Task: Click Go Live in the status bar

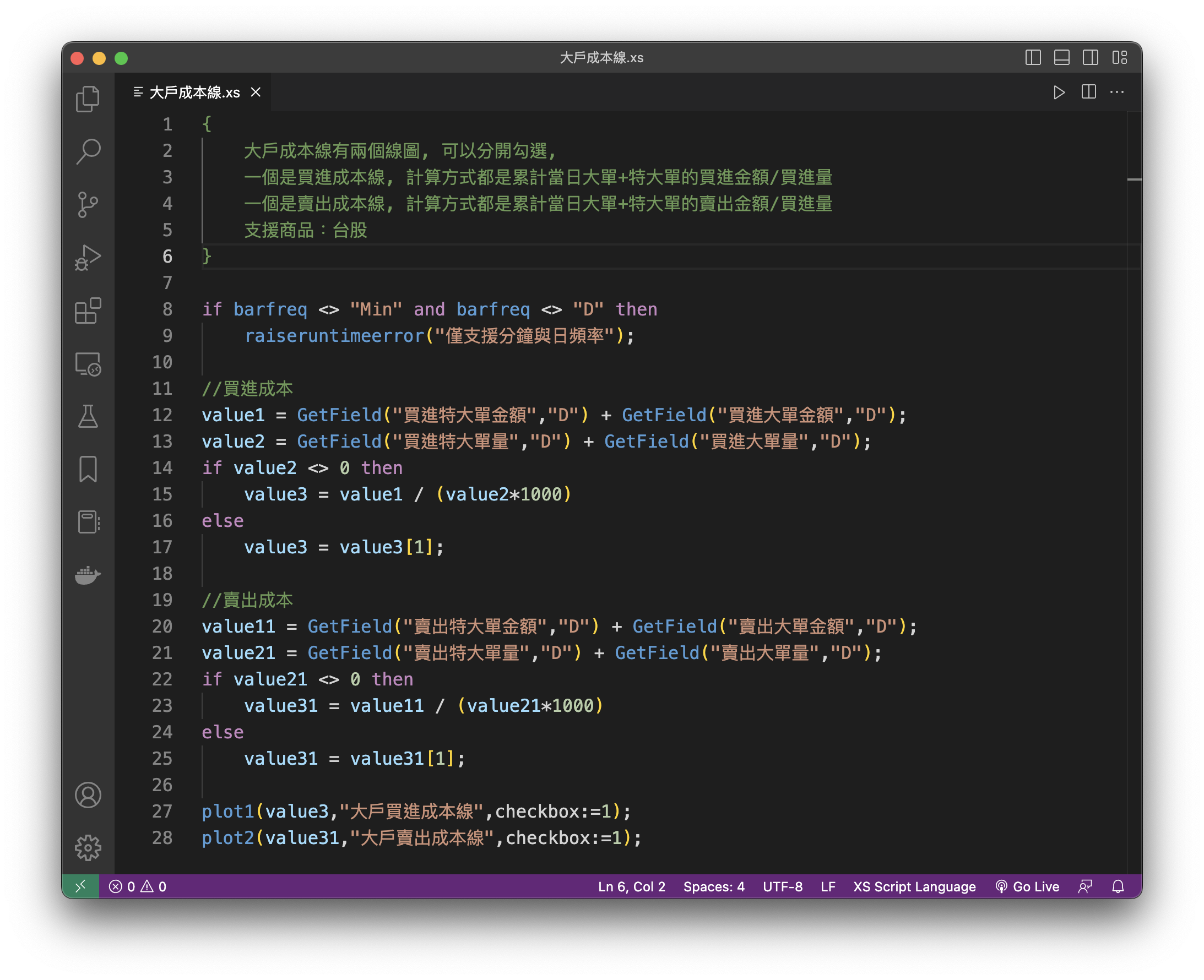Action: pyautogui.click(x=1027, y=886)
